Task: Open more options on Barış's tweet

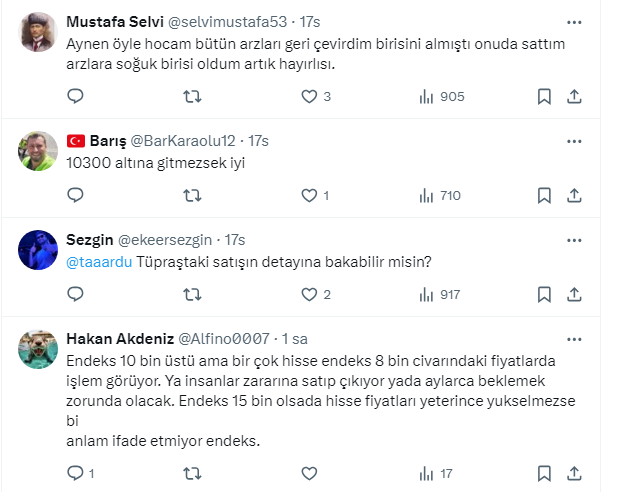Action: 573,140
